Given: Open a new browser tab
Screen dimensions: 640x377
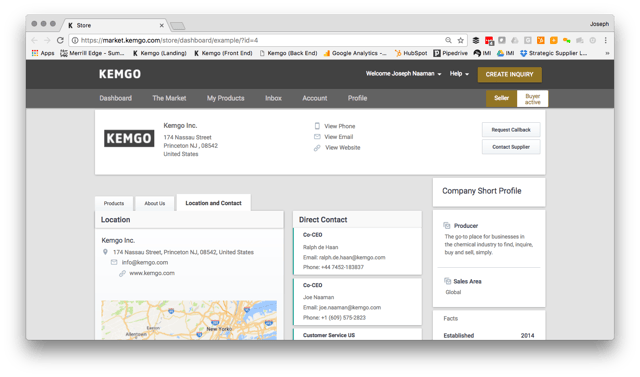Looking at the screenshot, I should tap(178, 26).
